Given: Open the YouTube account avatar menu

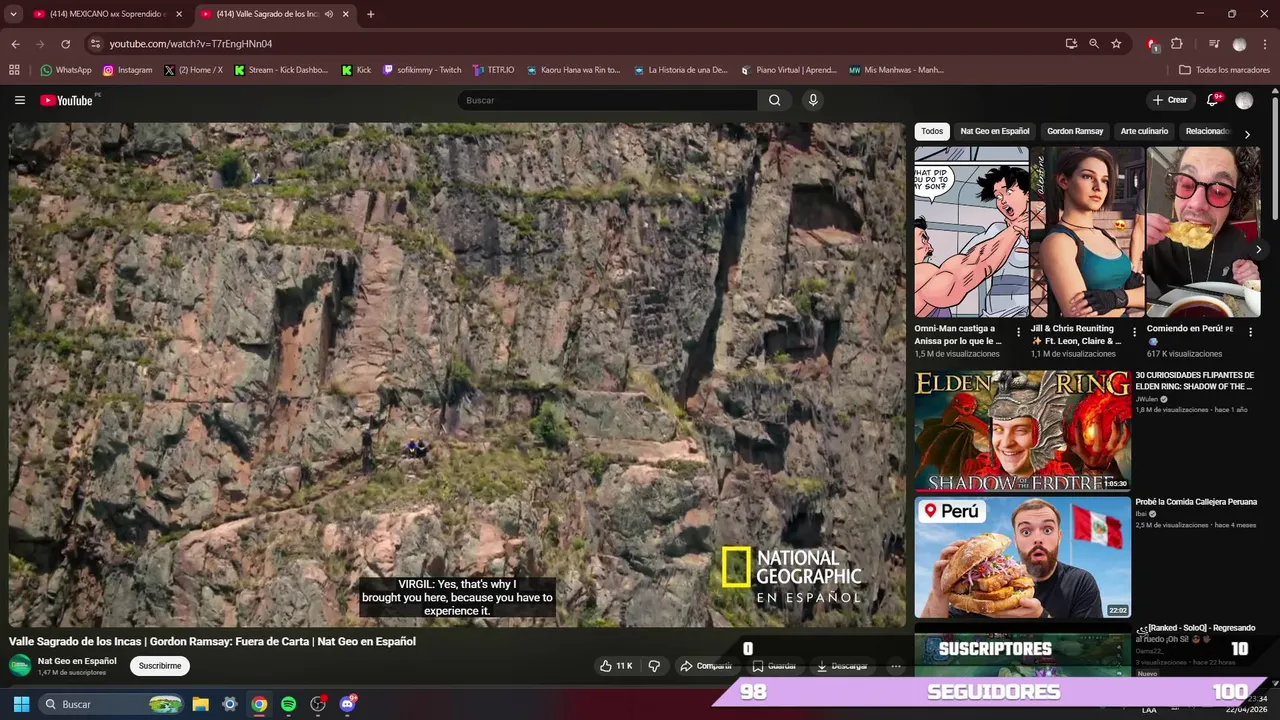Looking at the screenshot, I should [x=1244, y=100].
